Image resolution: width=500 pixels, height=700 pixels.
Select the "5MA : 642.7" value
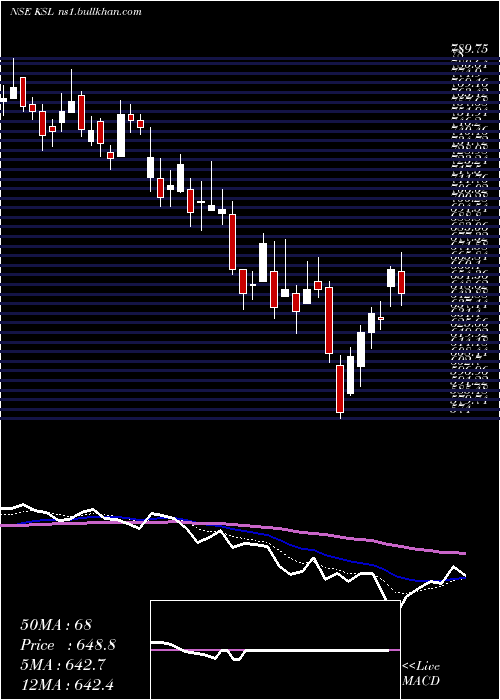[x=63, y=665]
